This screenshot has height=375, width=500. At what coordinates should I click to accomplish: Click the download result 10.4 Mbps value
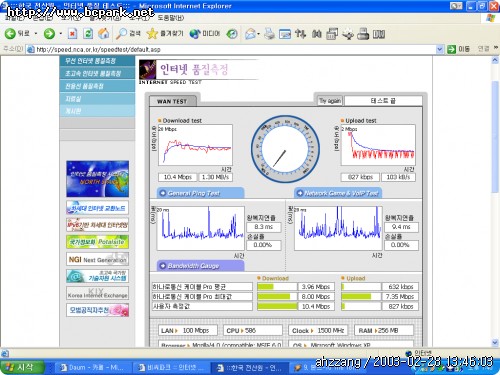pyautogui.click(x=177, y=177)
